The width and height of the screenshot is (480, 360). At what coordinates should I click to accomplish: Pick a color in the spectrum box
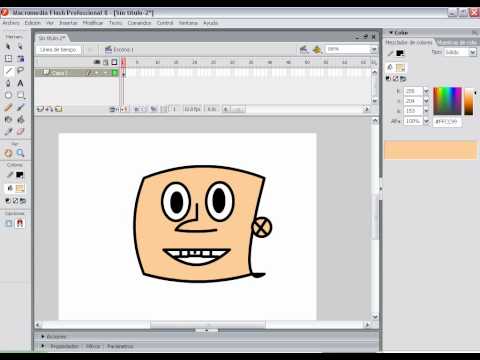(x=447, y=101)
